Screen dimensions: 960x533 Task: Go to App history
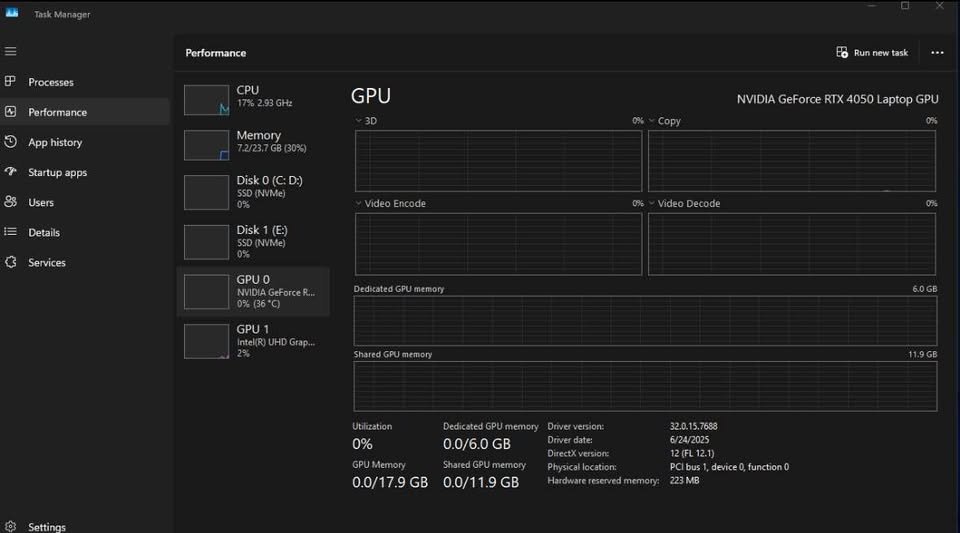point(55,142)
